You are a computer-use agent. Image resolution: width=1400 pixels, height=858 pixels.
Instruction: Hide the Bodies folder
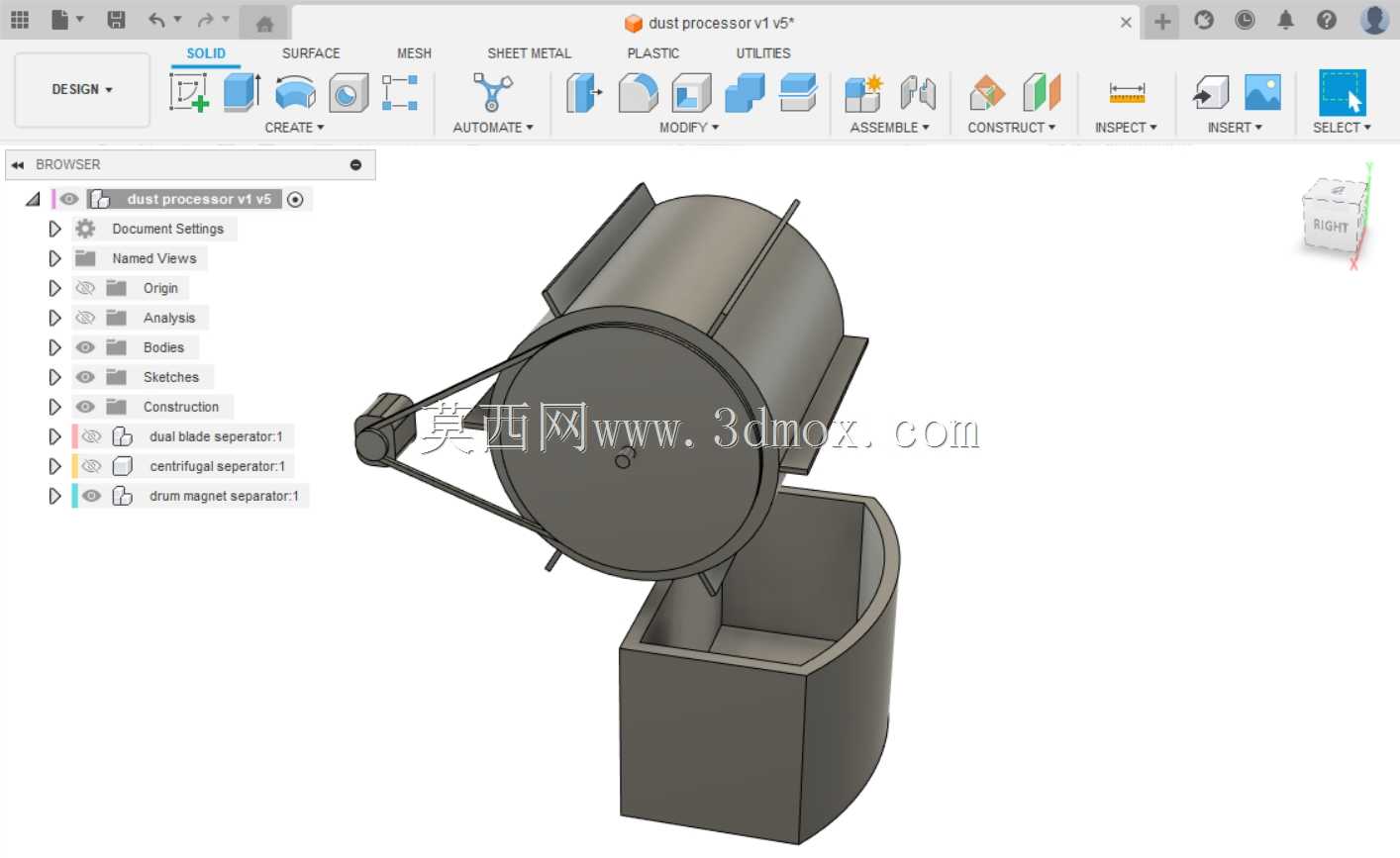click(x=86, y=347)
